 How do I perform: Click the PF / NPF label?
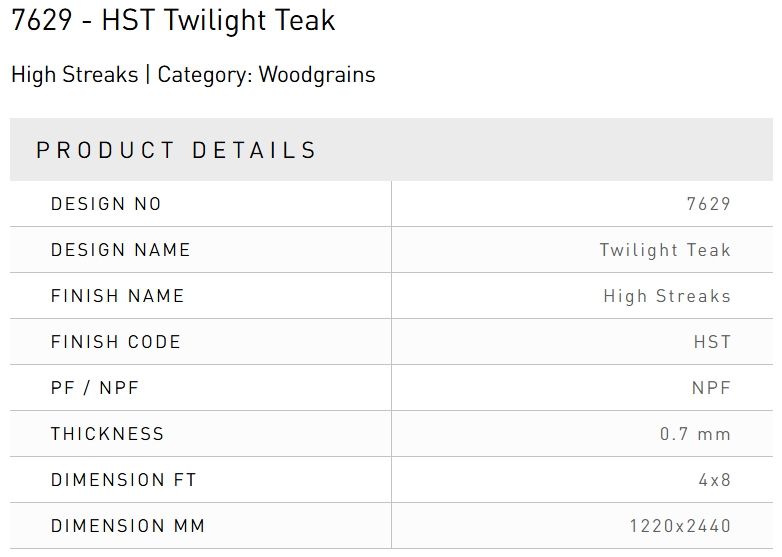[94, 388]
